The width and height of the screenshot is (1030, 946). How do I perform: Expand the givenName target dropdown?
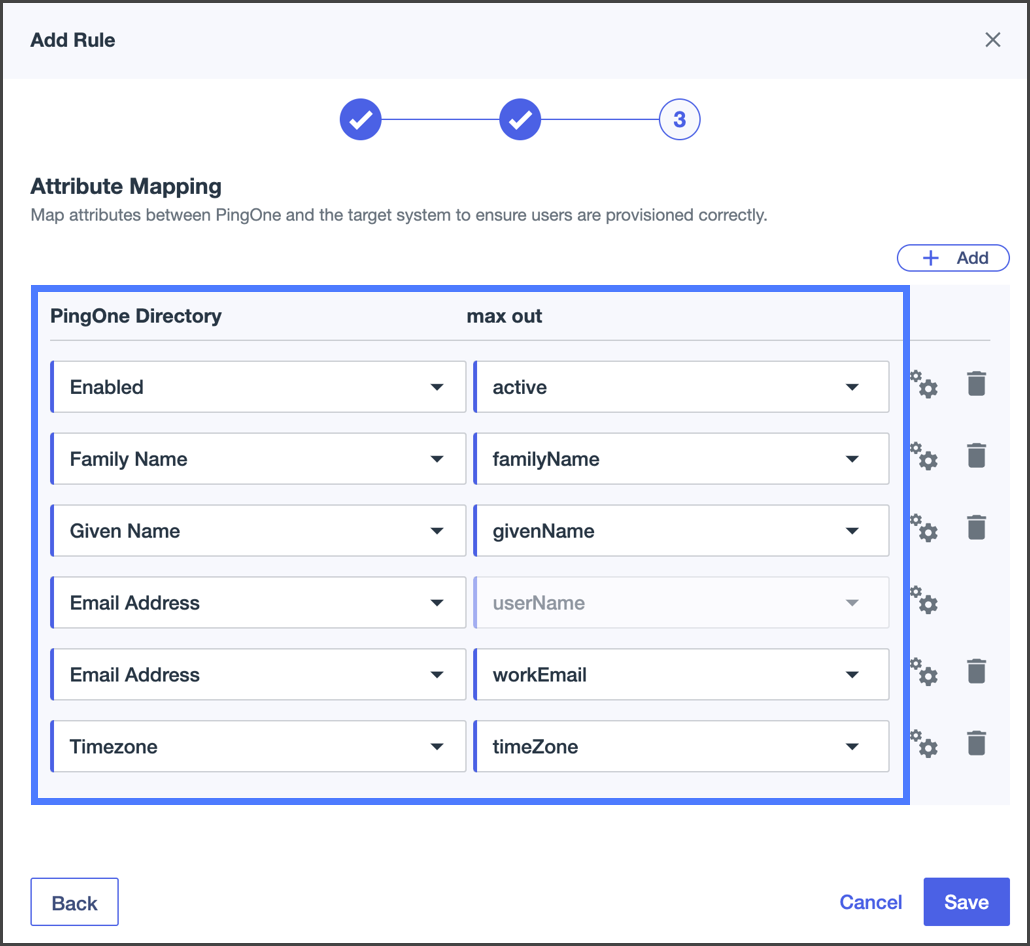pos(681,531)
